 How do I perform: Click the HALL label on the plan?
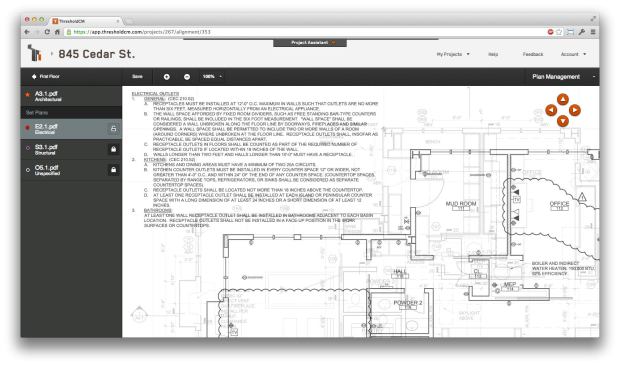click(x=400, y=271)
